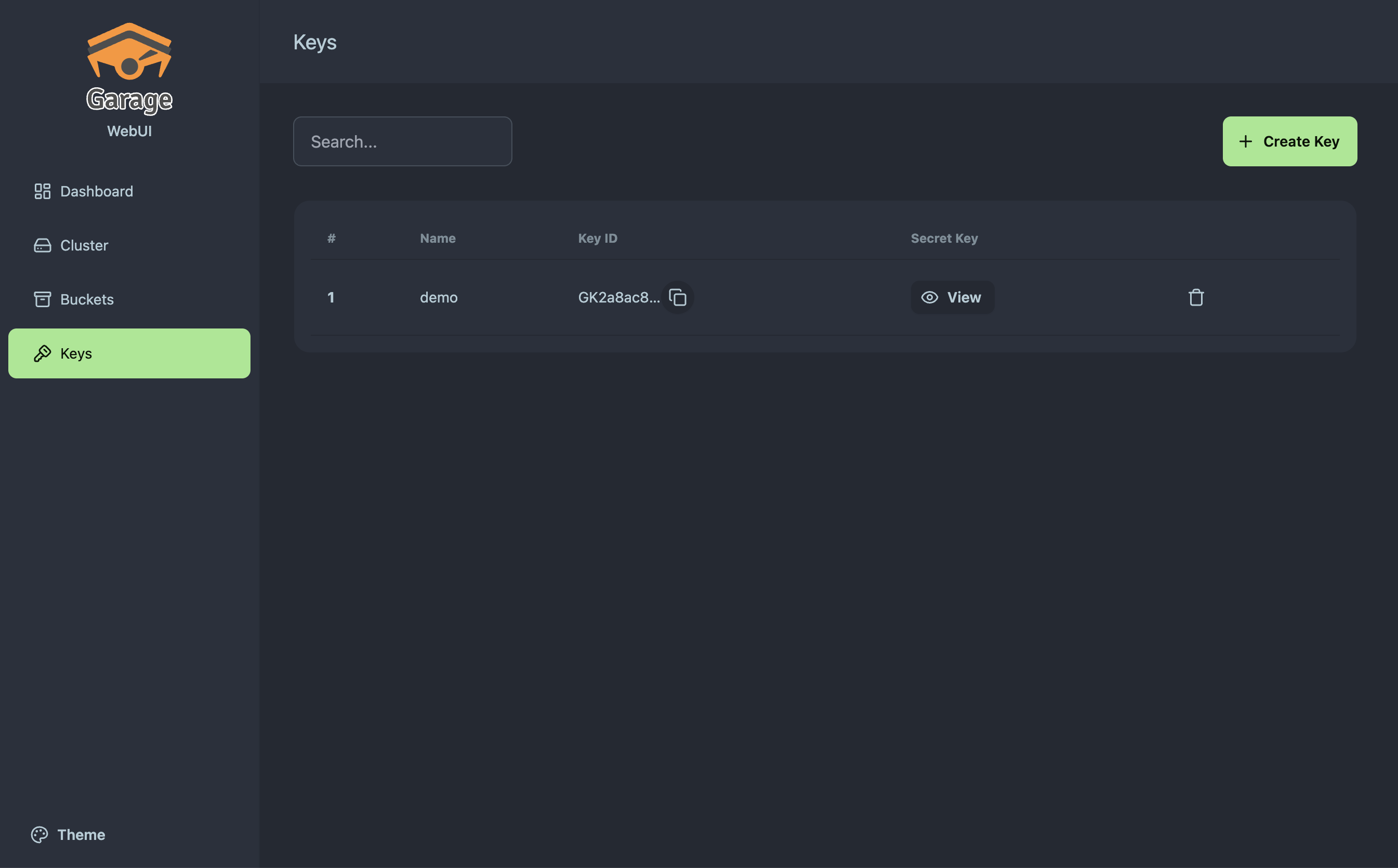This screenshot has width=1398, height=868.
Task: Click the Garage logo image
Action: (129, 66)
